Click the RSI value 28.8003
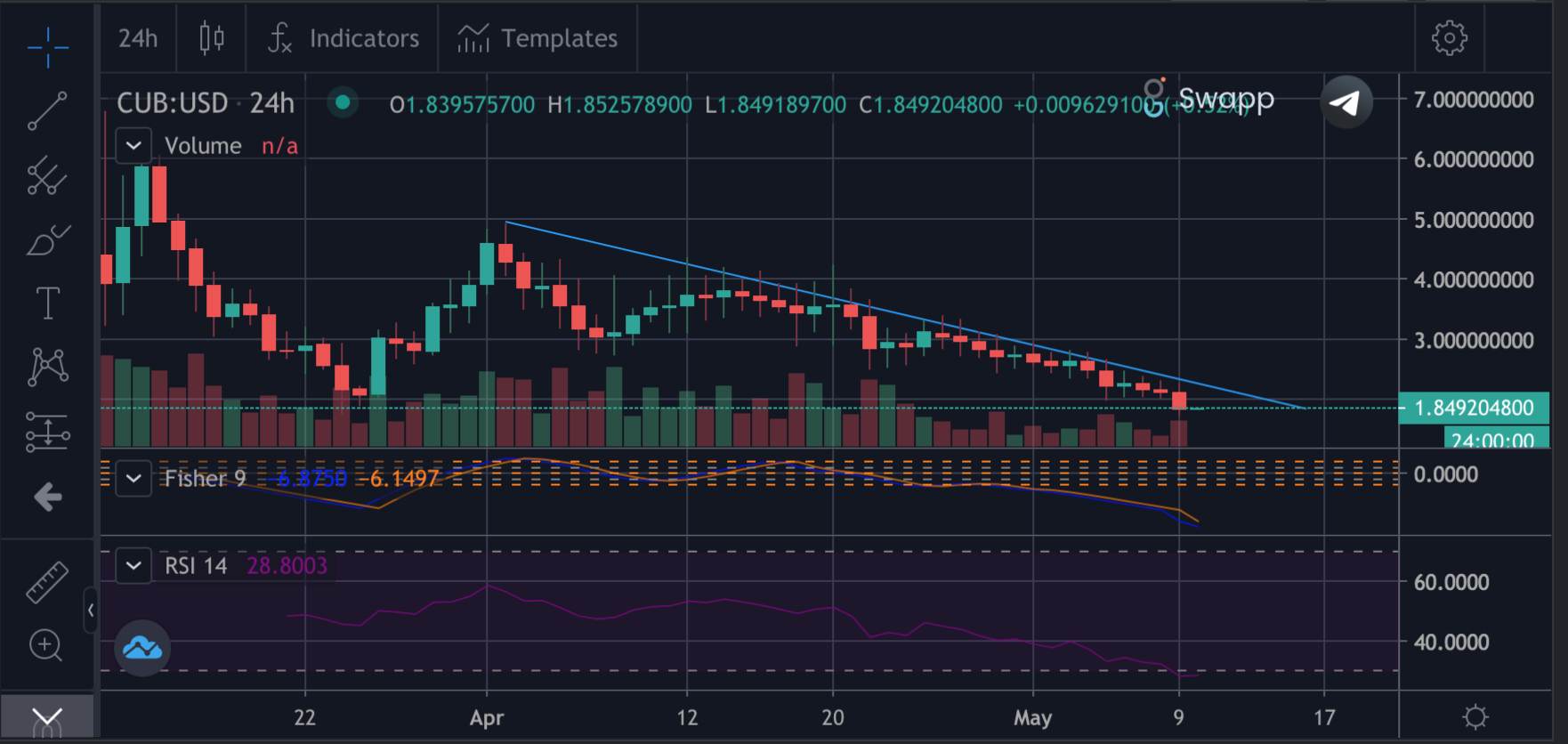This screenshot has height=744, width=1568. 287,566
